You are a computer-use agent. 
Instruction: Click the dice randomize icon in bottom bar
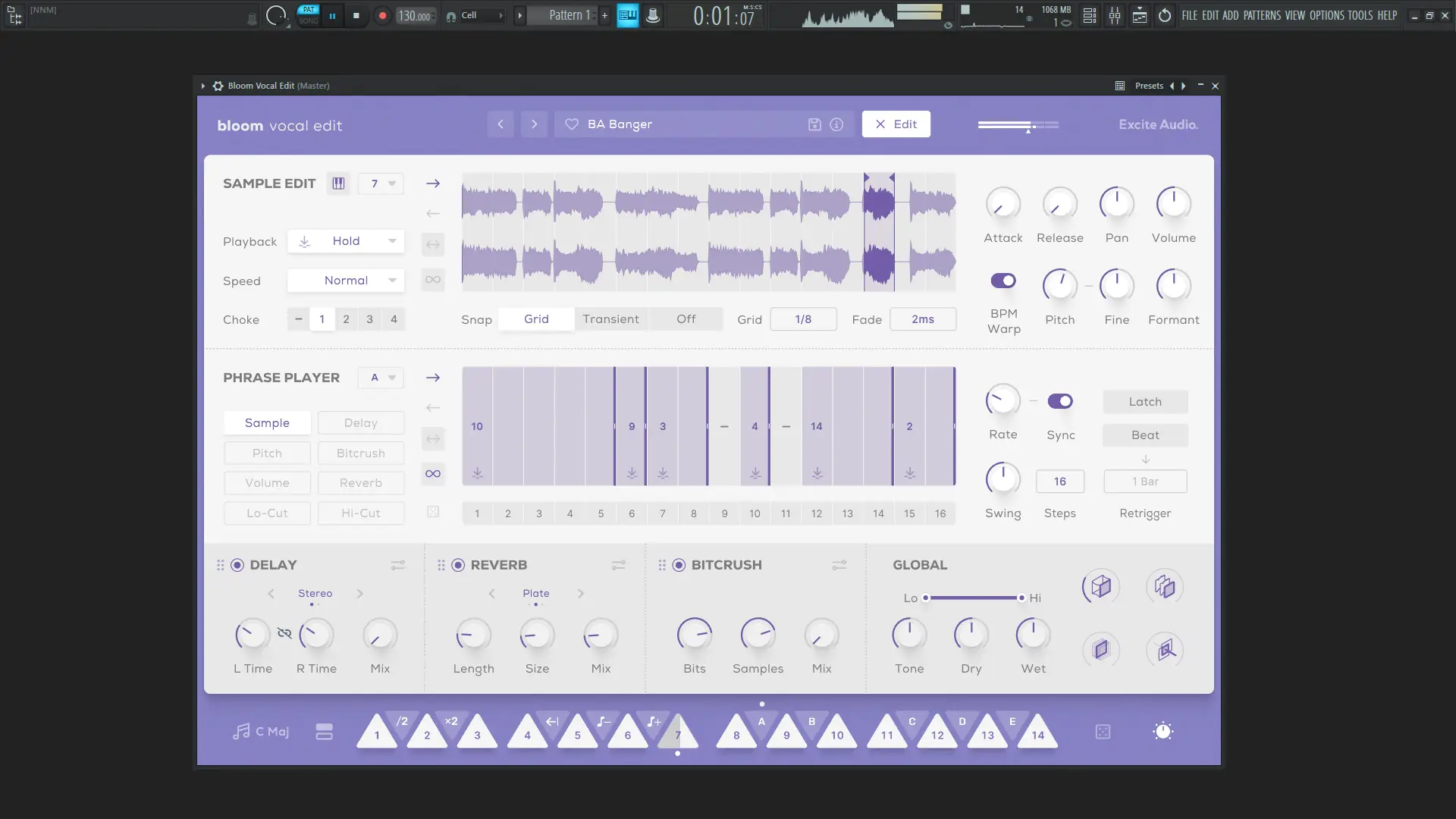coord(1103,732)
